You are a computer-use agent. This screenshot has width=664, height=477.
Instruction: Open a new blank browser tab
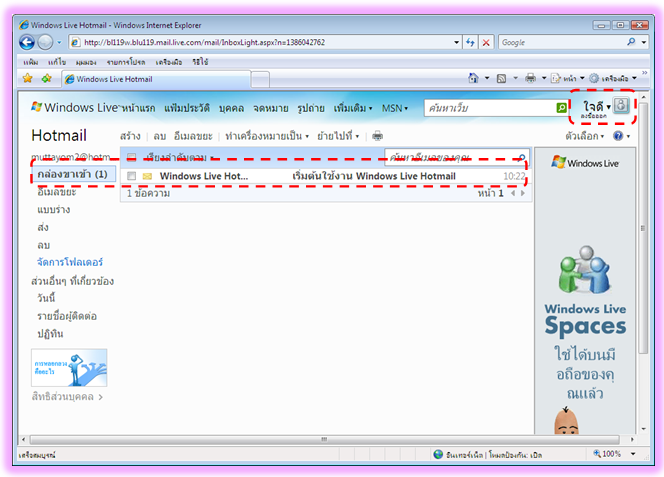pos(260,80)
